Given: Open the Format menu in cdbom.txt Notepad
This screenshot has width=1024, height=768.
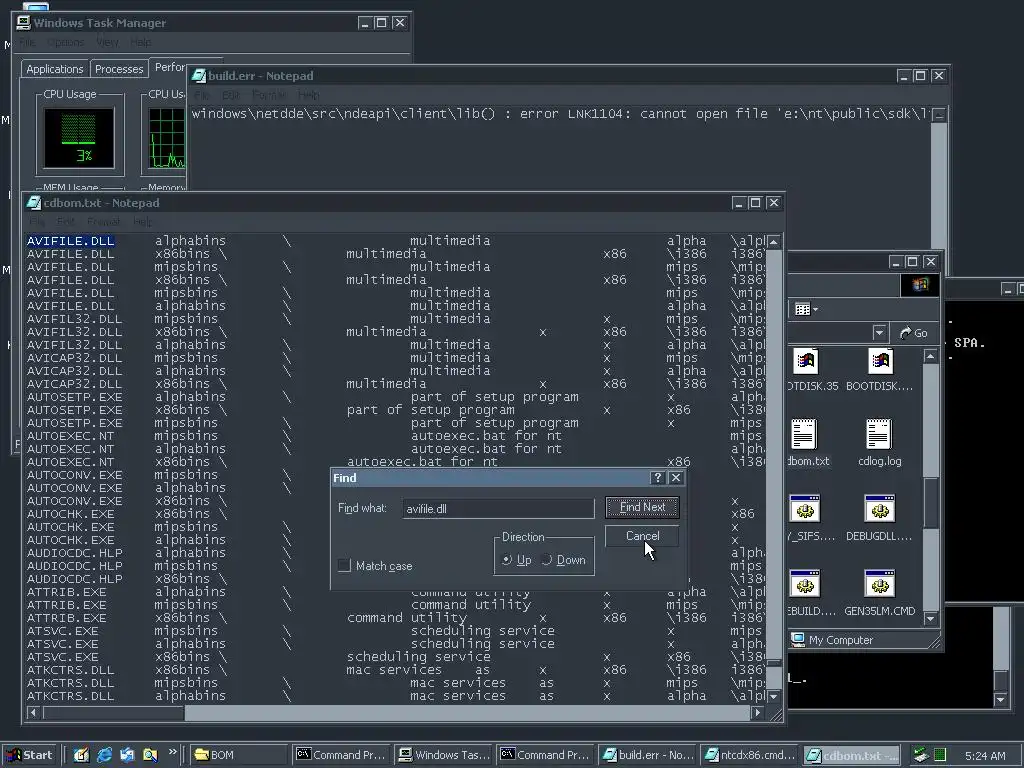Looking at the screenshot, I should pos(103,221).
